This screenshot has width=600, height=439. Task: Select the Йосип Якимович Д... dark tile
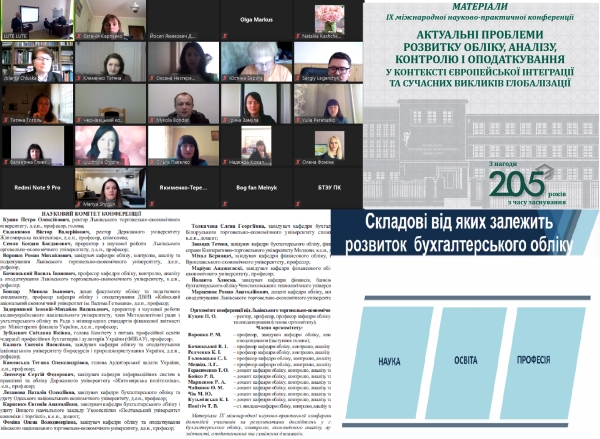coord(183,20)
